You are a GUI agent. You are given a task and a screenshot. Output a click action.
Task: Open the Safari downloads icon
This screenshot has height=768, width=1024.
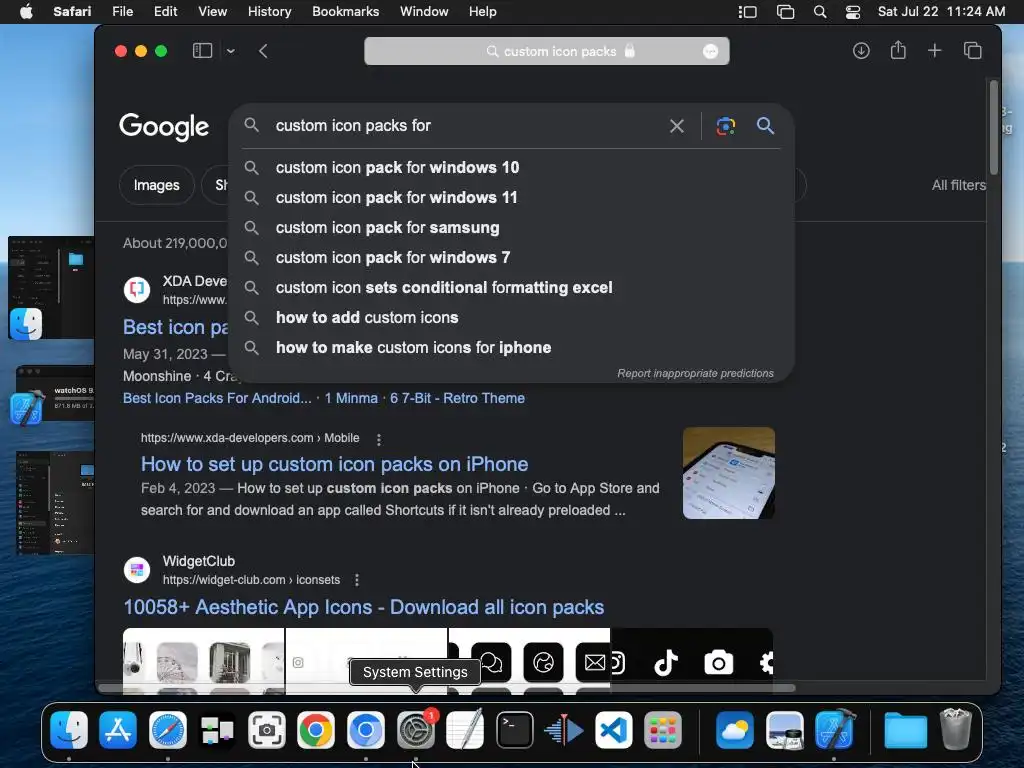pyautogui.click(x=861, y=51)
